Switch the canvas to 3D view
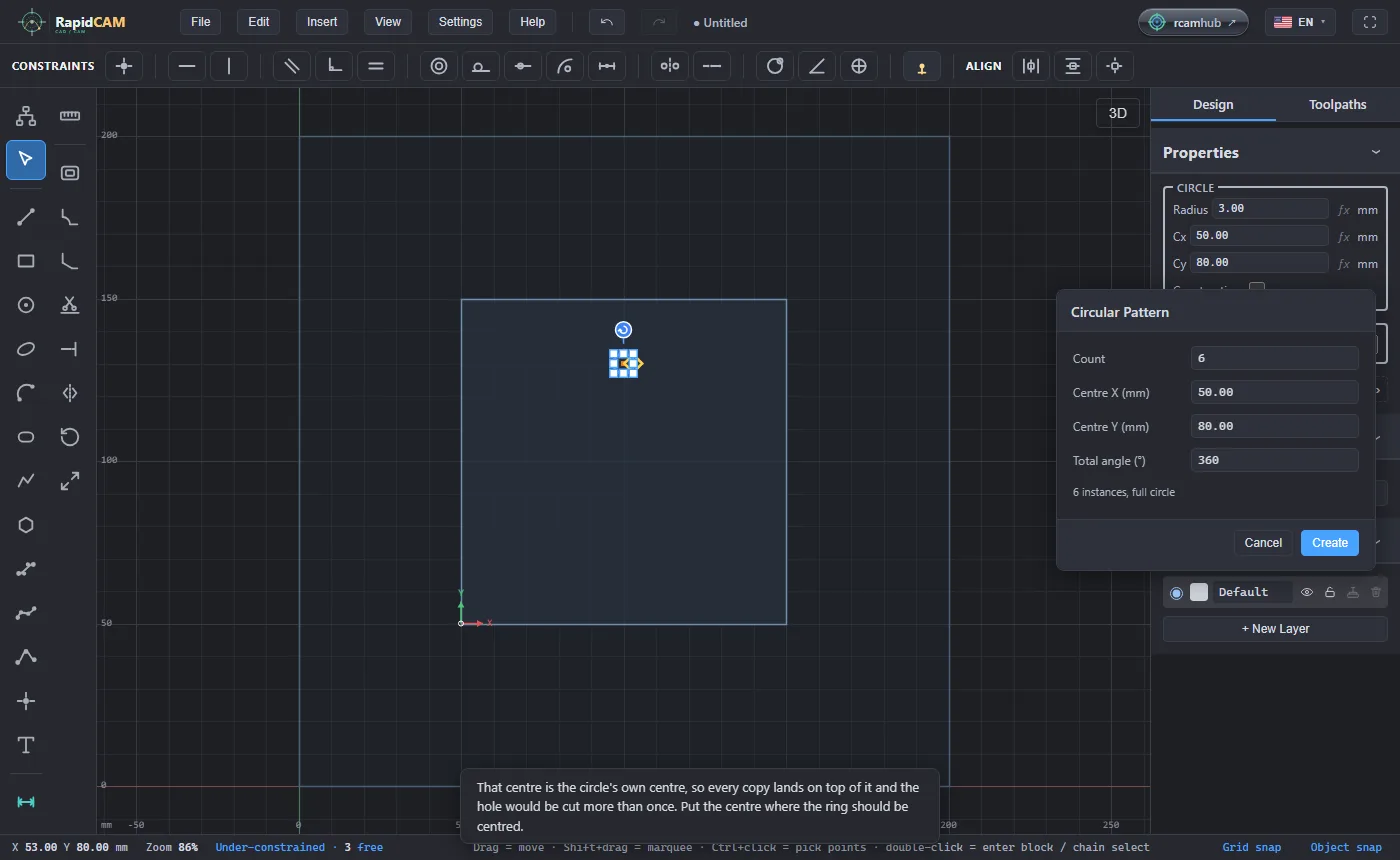The width and height of the screenshot is (1400, 860). pyautogui.click(x=1118, y=113)
